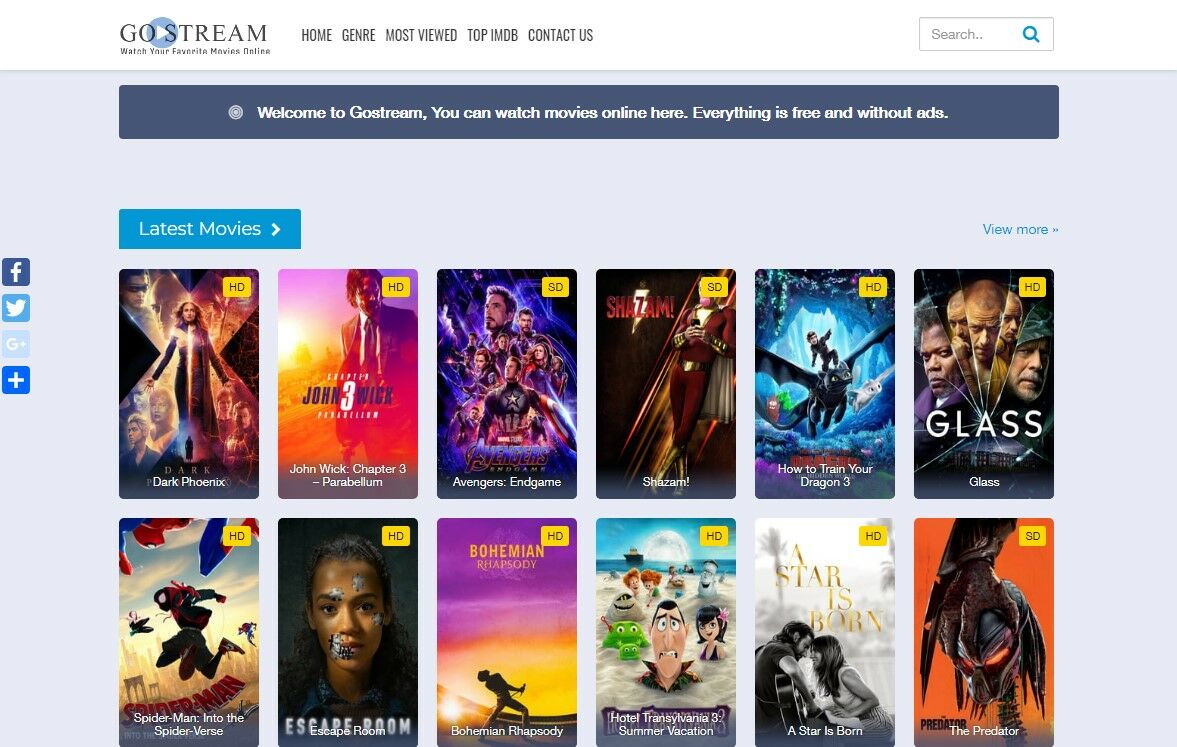Open the Top IMDB section

[492, 35]
